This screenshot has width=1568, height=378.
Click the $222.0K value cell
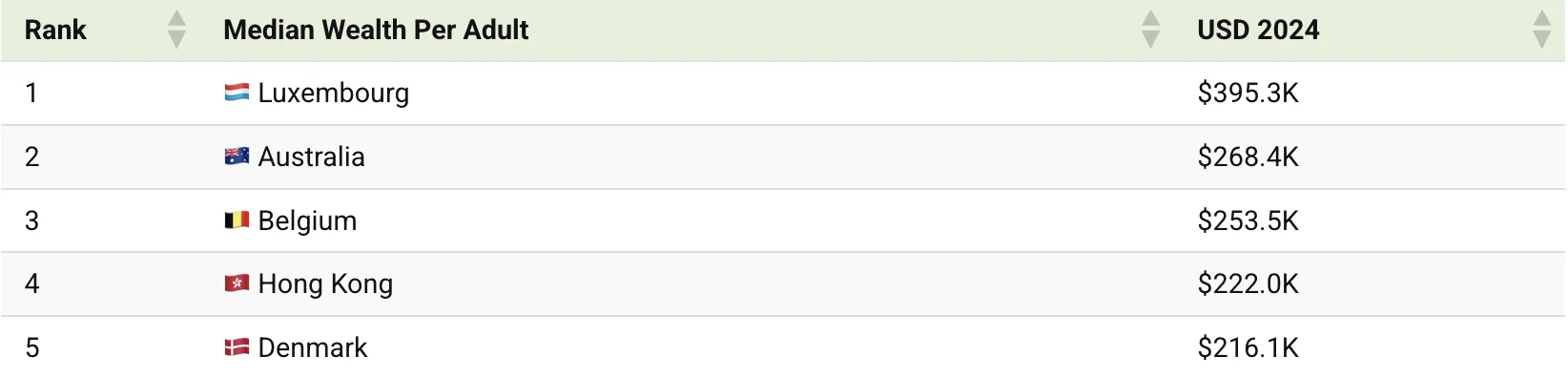1248,283
